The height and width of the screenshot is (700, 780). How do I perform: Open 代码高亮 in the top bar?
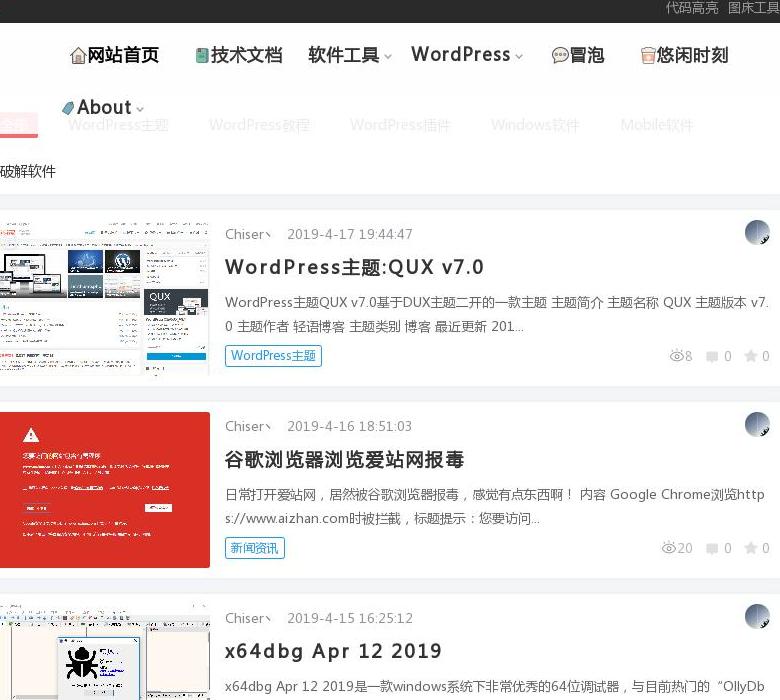point(692,7)
